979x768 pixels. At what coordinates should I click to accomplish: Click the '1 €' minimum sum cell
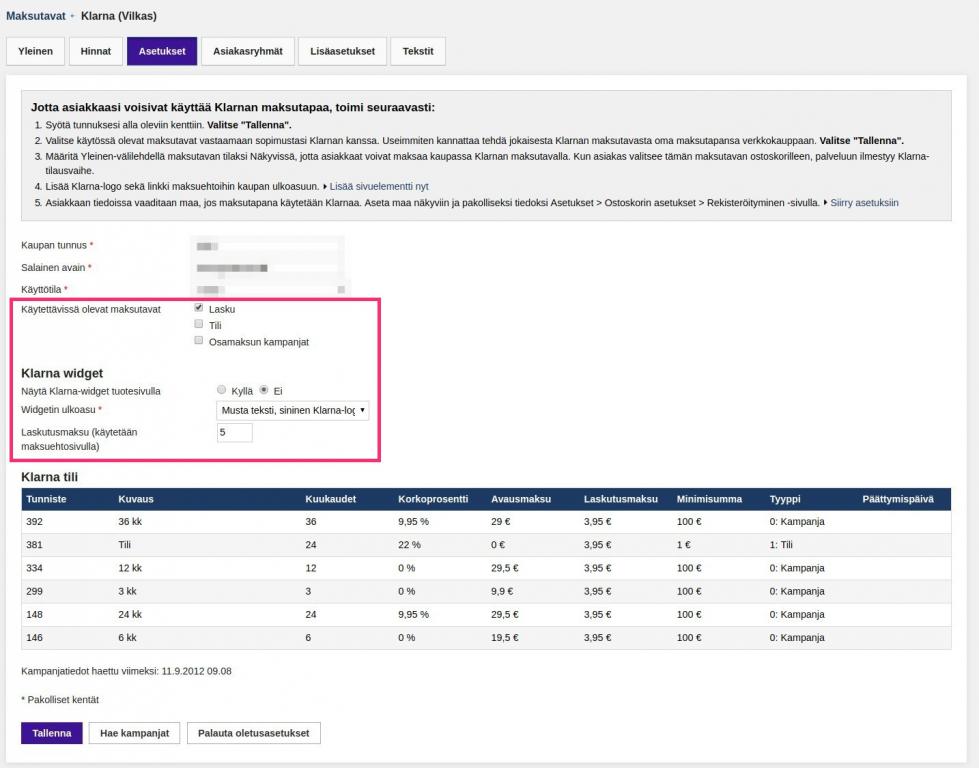point(684,544)
